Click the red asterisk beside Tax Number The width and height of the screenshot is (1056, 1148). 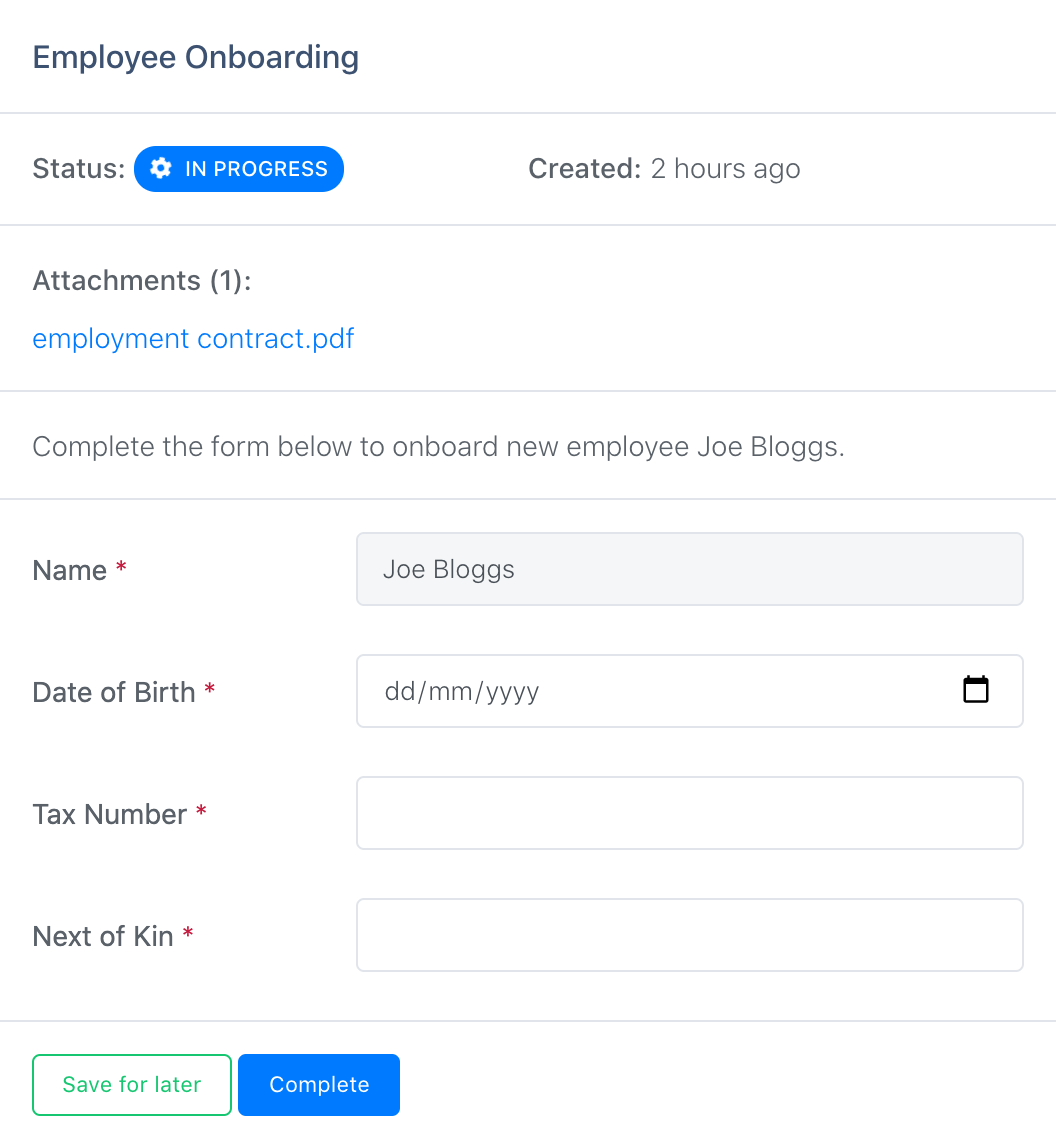201,812
